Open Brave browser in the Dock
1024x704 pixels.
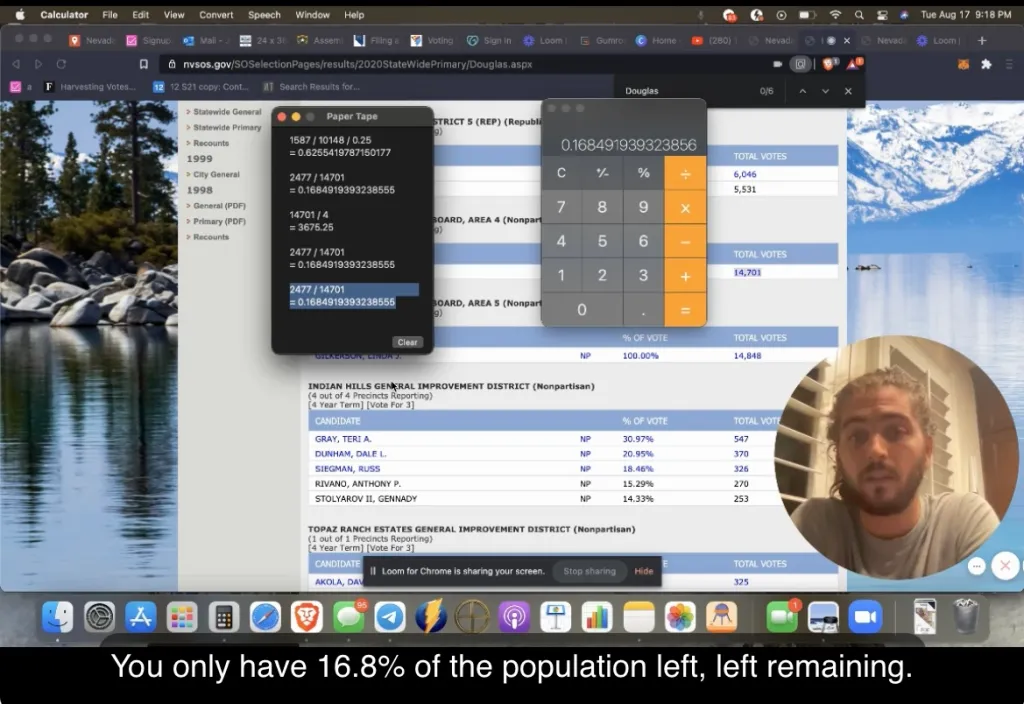[306, 616]
